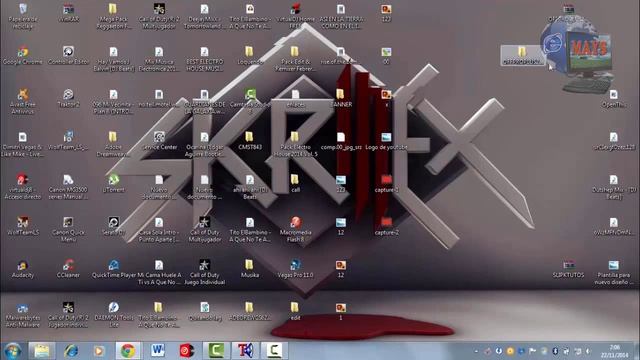
Task: Select the edit folder near the bottom
Action: click(295, 311)
